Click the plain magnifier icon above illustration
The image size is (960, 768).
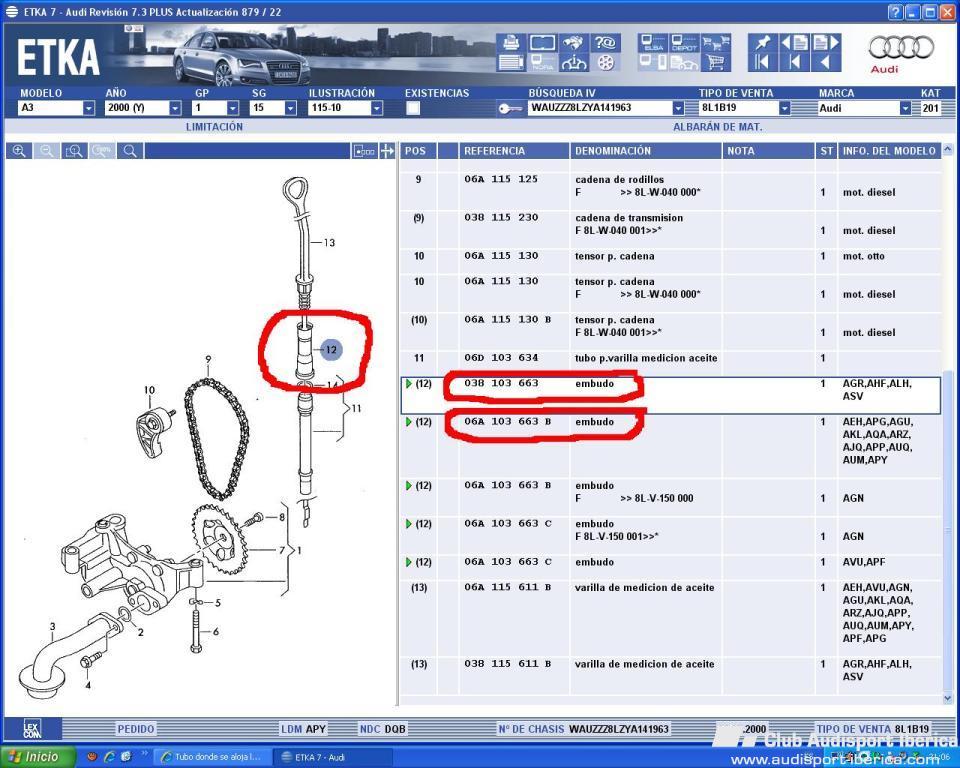tap(130, 151)
